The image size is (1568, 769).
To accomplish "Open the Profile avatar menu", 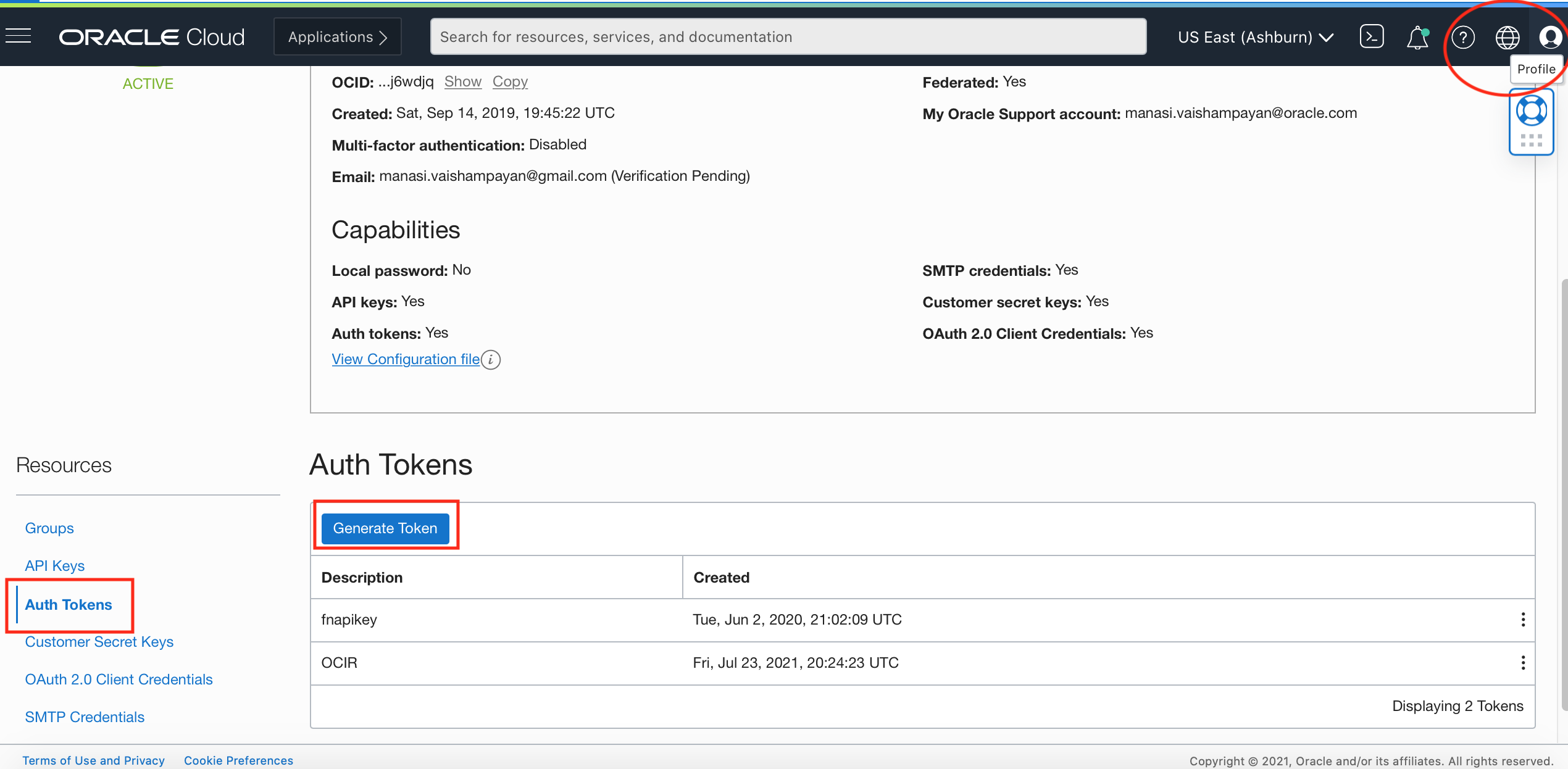I will pos(1550,37).
